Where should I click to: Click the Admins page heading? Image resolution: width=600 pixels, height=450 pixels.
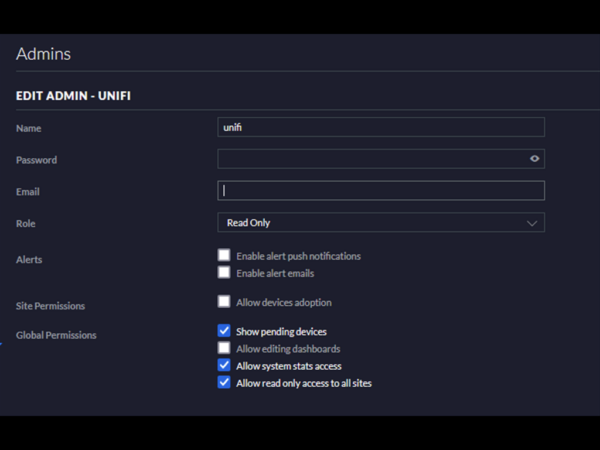point(43,54)
